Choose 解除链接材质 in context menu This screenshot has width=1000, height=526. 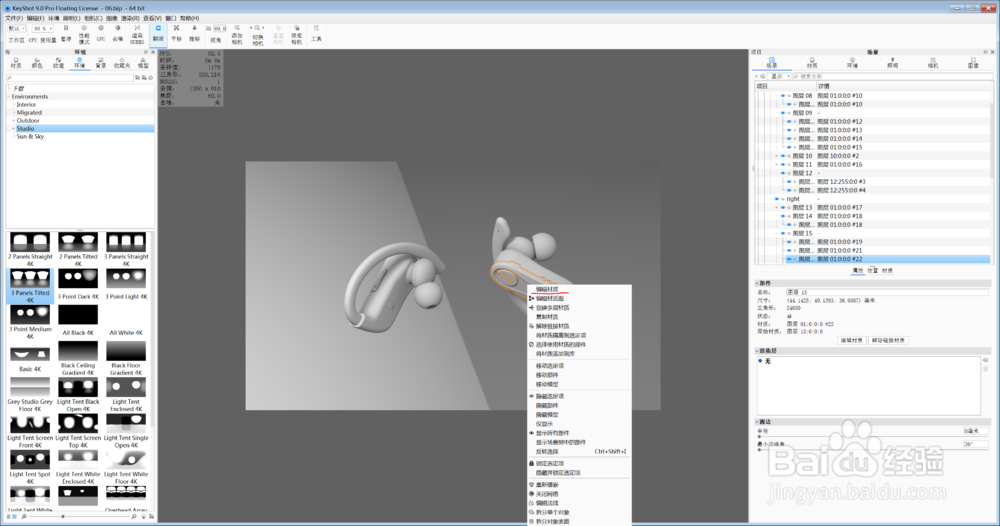tap(552, 326)
